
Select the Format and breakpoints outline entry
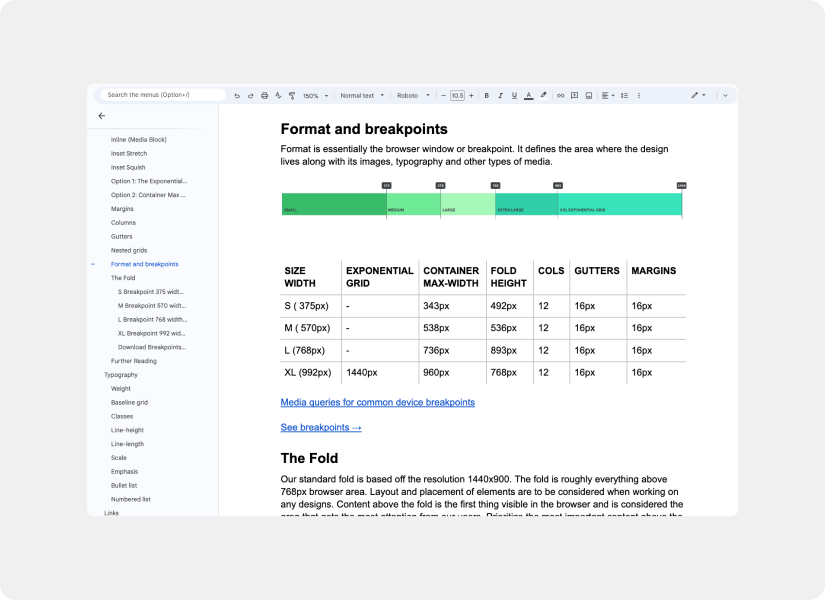pyautogui.click(x=145, y=264)
